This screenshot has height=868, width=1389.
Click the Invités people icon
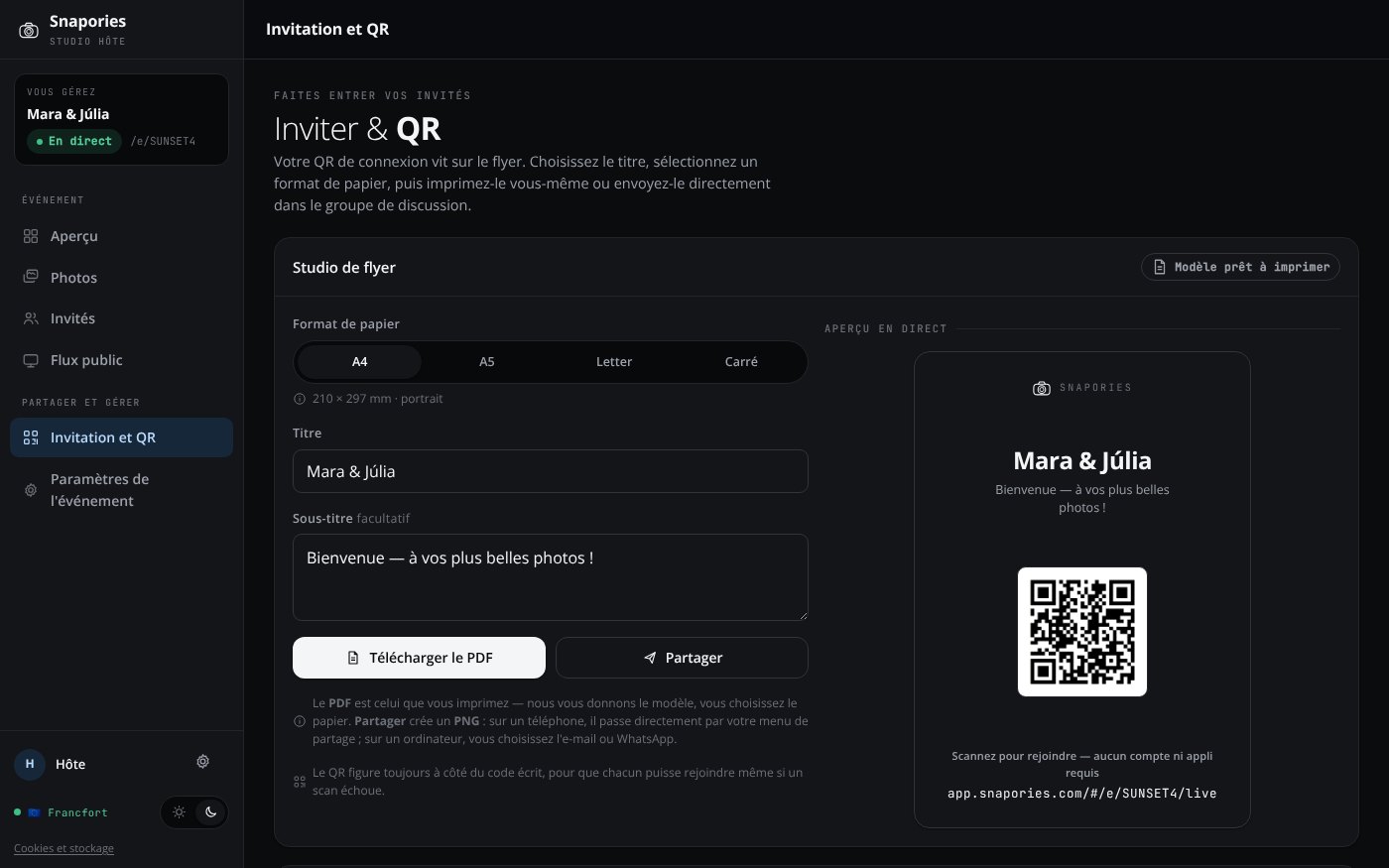pos(31,318)
